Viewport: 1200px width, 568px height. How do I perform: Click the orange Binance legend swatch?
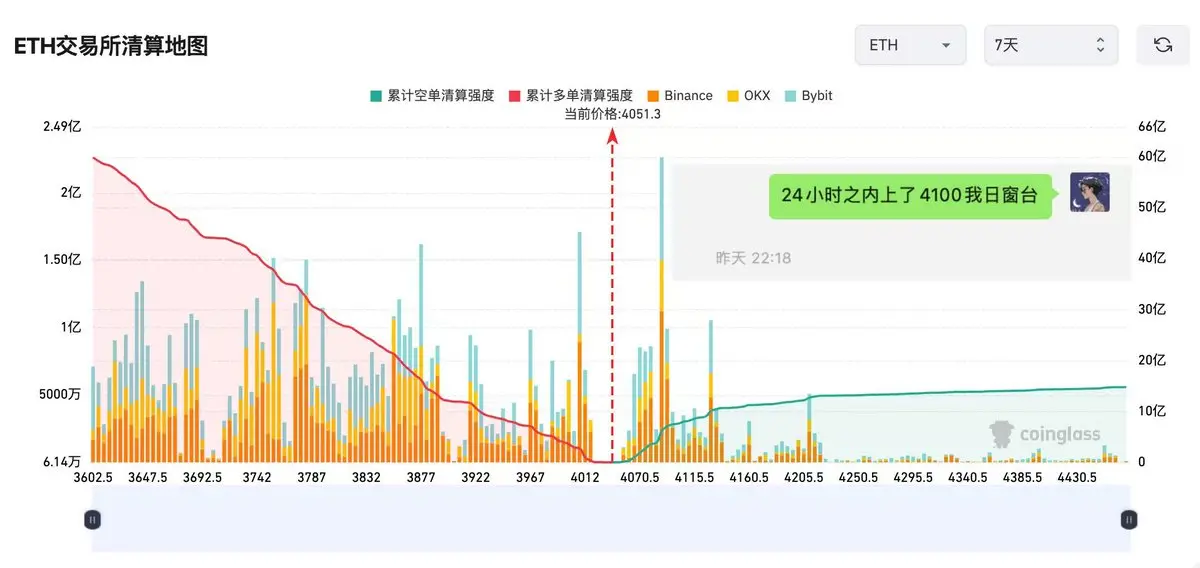[652, 96]
